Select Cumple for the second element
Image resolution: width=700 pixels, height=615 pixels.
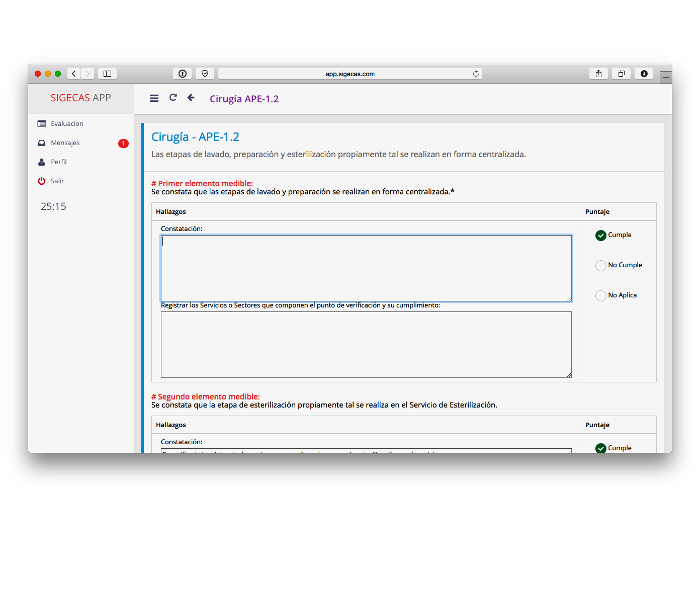(601, 448)
